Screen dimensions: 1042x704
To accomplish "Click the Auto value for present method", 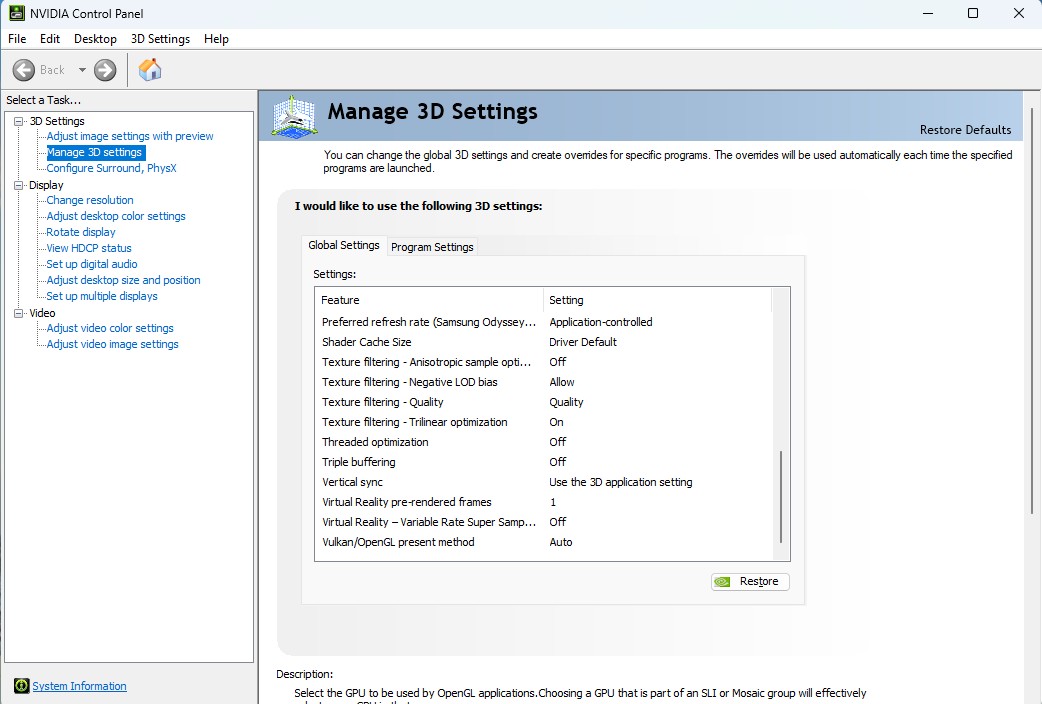I will 560,542.
